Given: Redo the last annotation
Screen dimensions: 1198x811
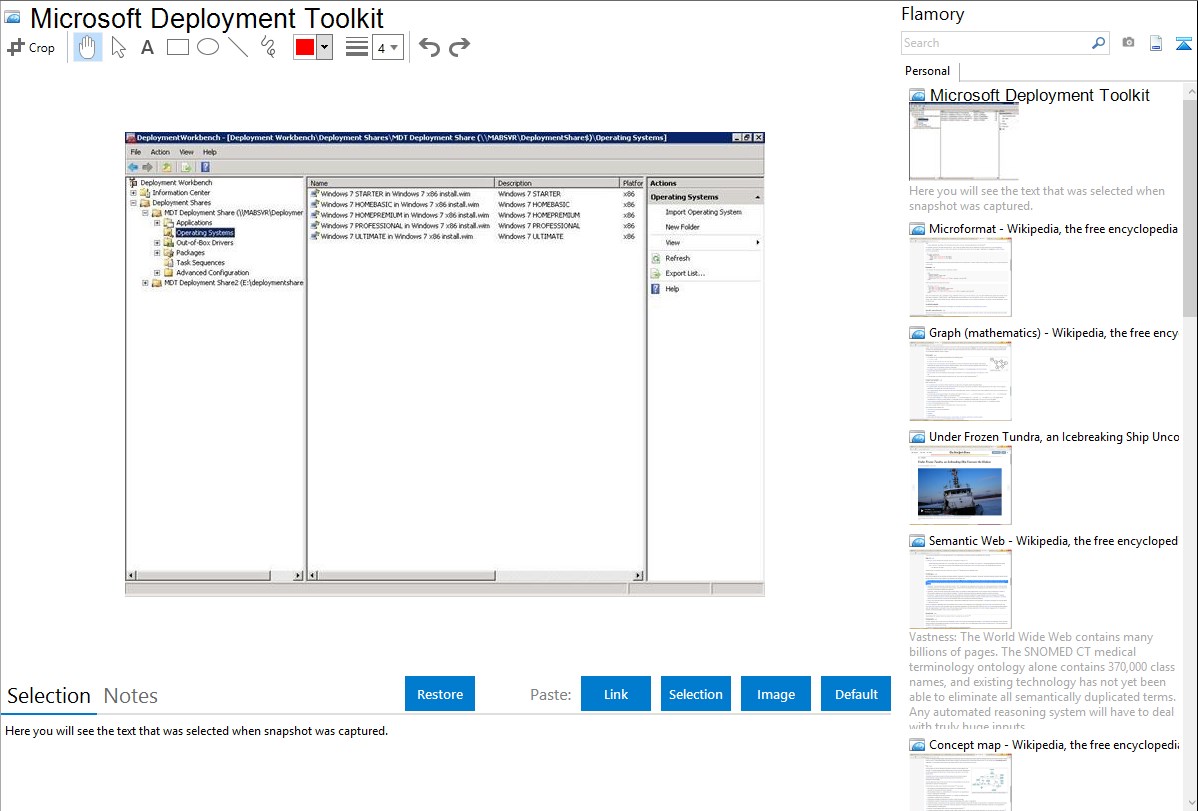Looking at the screenshot, I should click(x=459, y=47).
